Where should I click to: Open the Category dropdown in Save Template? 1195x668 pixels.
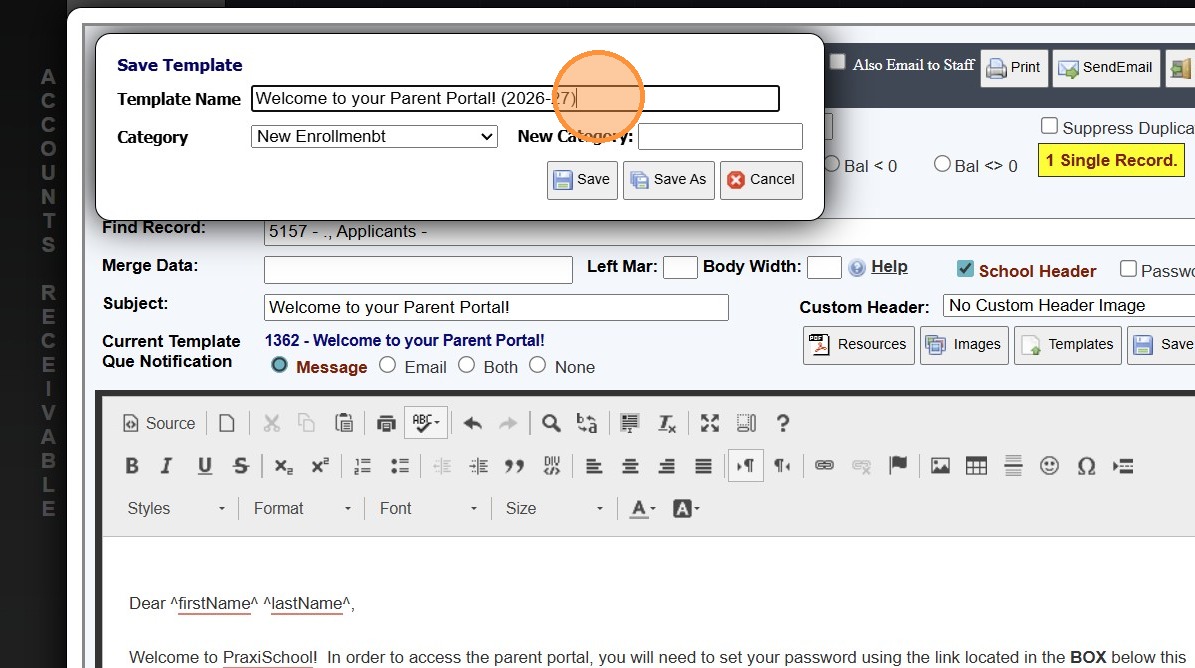tap(374, 136)
